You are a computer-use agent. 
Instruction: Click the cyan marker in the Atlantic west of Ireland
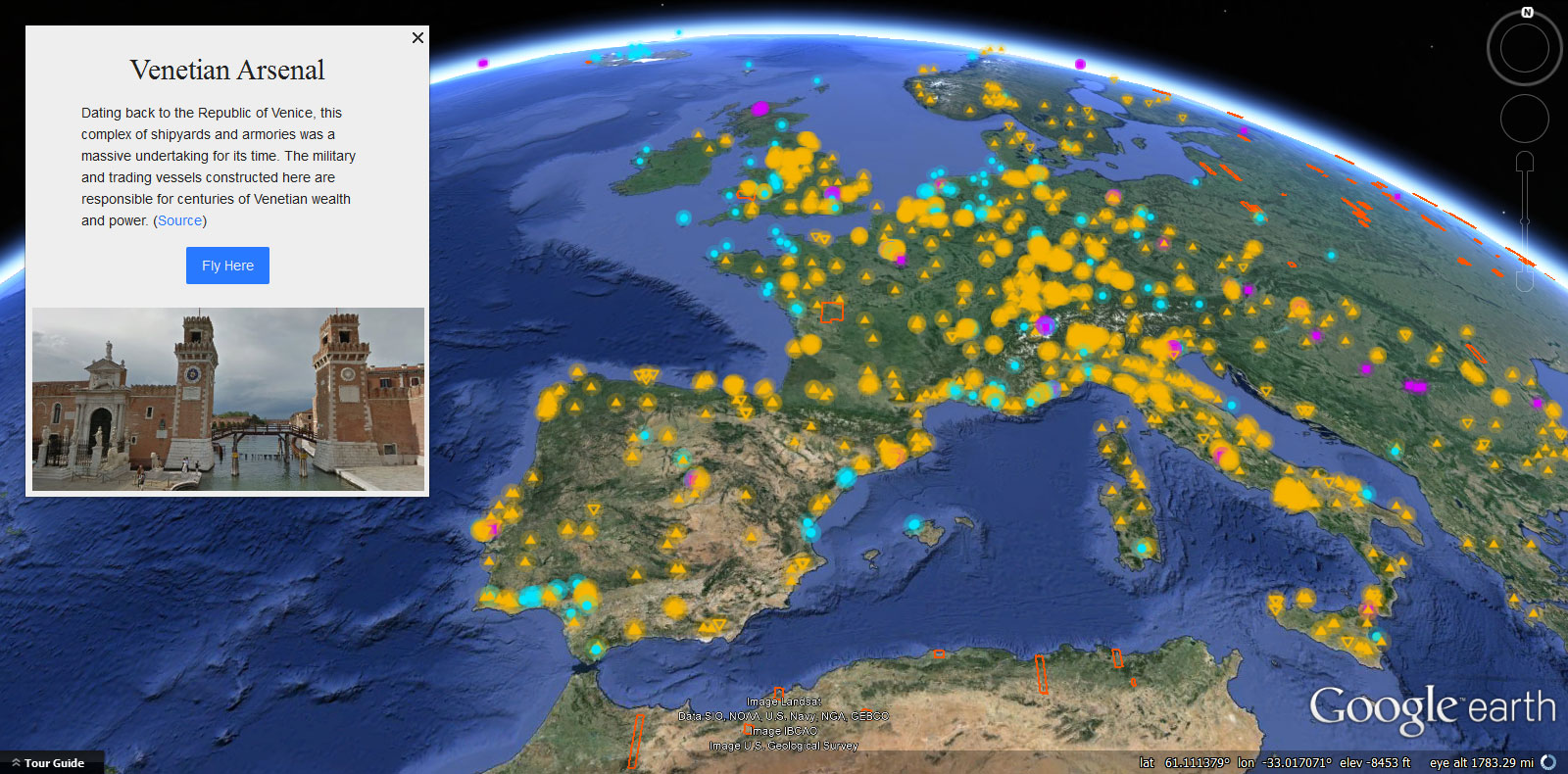click(683, 218)
